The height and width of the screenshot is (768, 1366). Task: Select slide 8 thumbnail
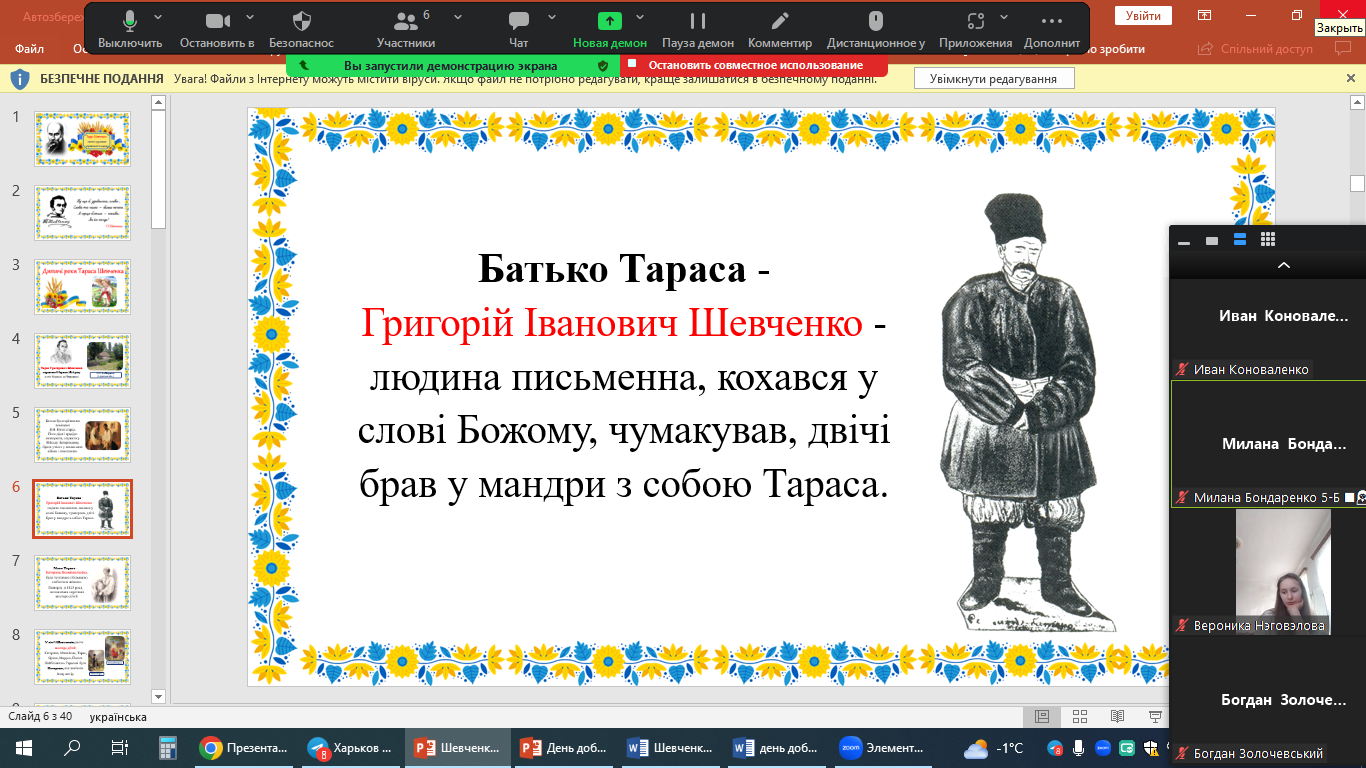[83, 656]
